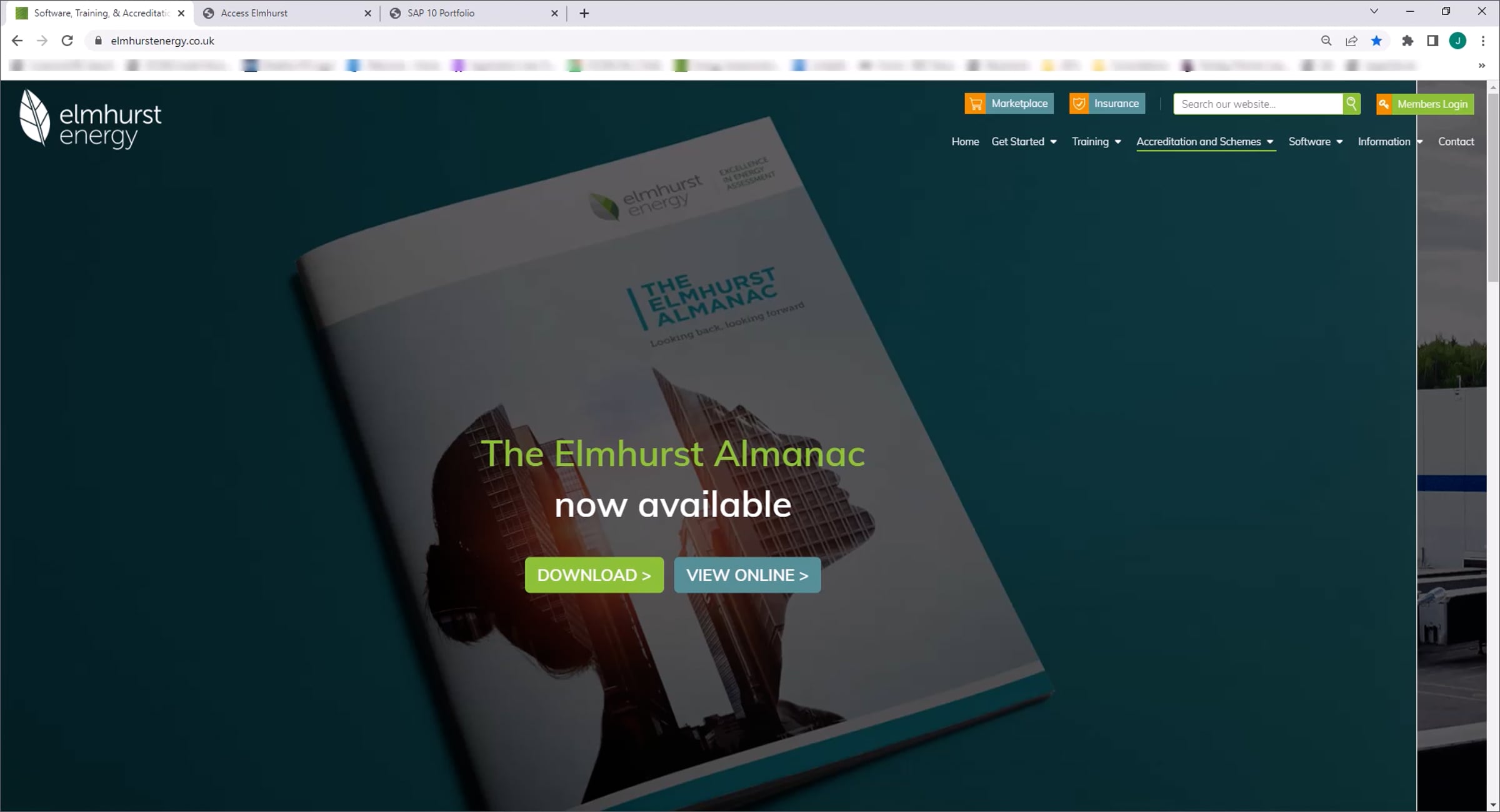The image size is (1500, 812).
Task: Open the Chrome three-dot menu
Action: coord(1482,41)
